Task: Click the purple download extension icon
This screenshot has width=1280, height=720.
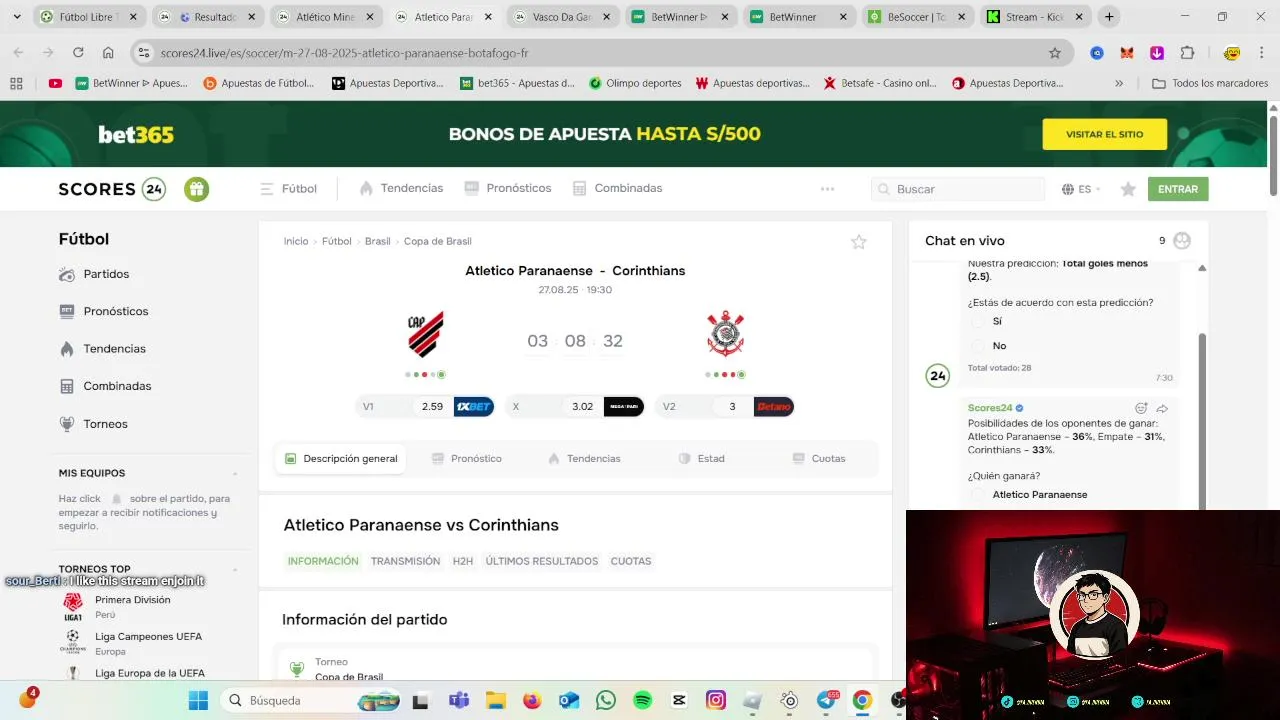Action: pos(1157,53)
